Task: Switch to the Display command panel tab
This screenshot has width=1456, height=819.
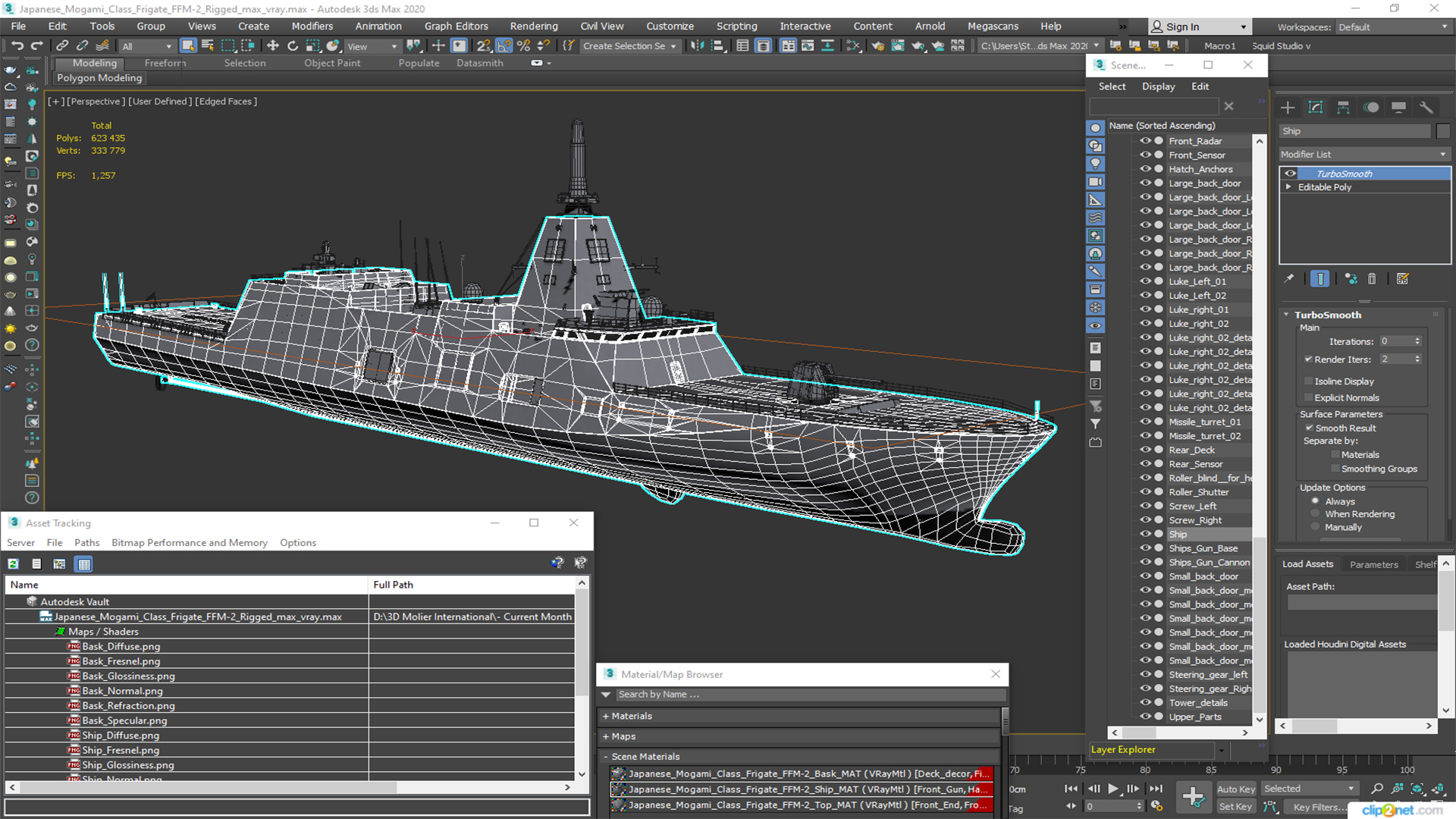Action: click(x=1399, y=108)
